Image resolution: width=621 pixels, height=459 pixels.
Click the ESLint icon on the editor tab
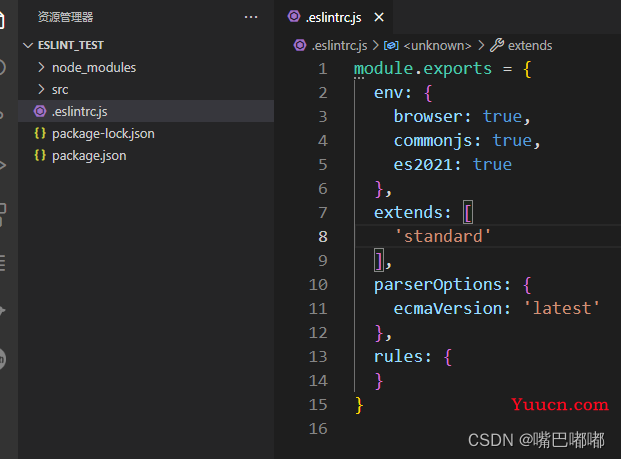[x=294, y=17]
